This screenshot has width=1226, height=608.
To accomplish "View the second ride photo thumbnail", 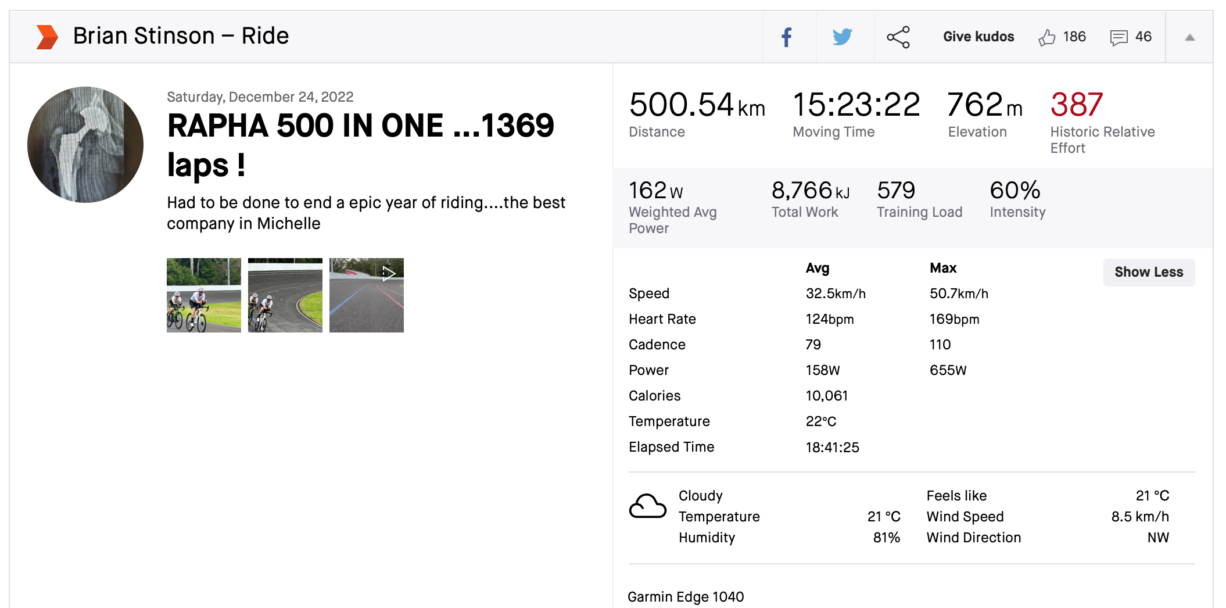I will pos(285,295).
